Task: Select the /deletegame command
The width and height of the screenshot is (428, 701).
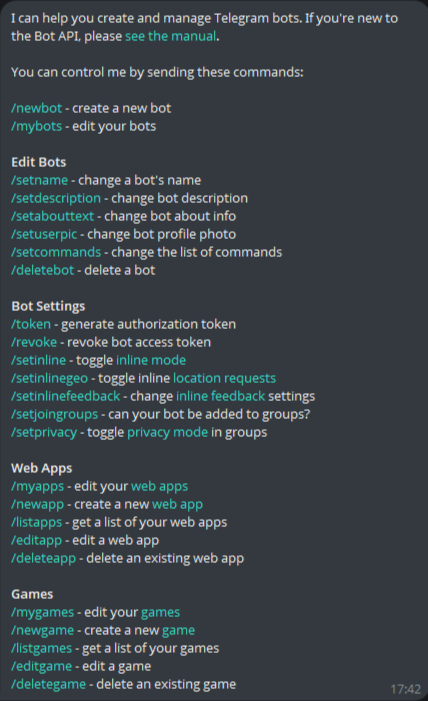Action: point(48,684)
